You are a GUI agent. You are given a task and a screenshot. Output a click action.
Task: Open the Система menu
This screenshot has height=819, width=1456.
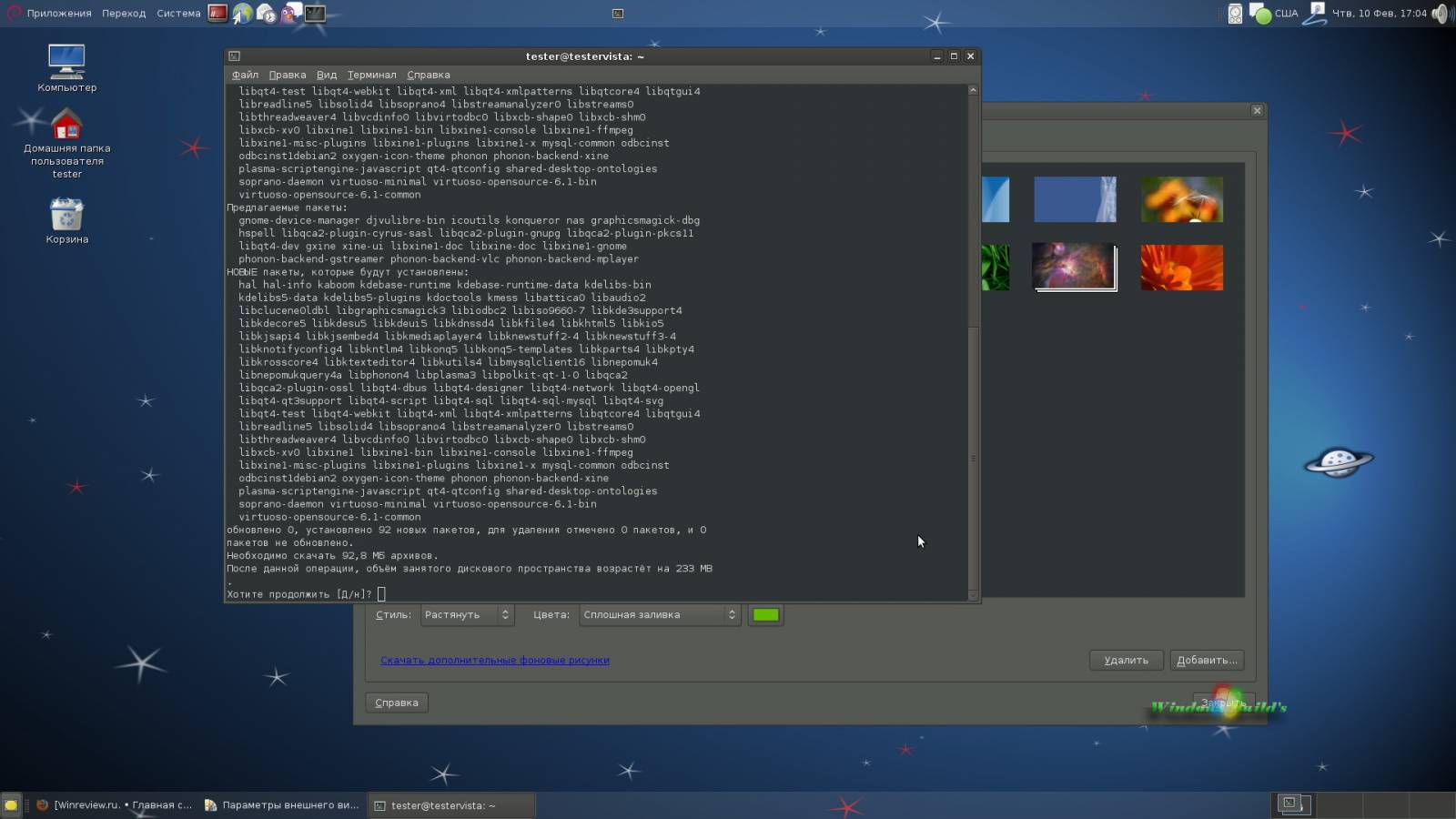(178, 13)
